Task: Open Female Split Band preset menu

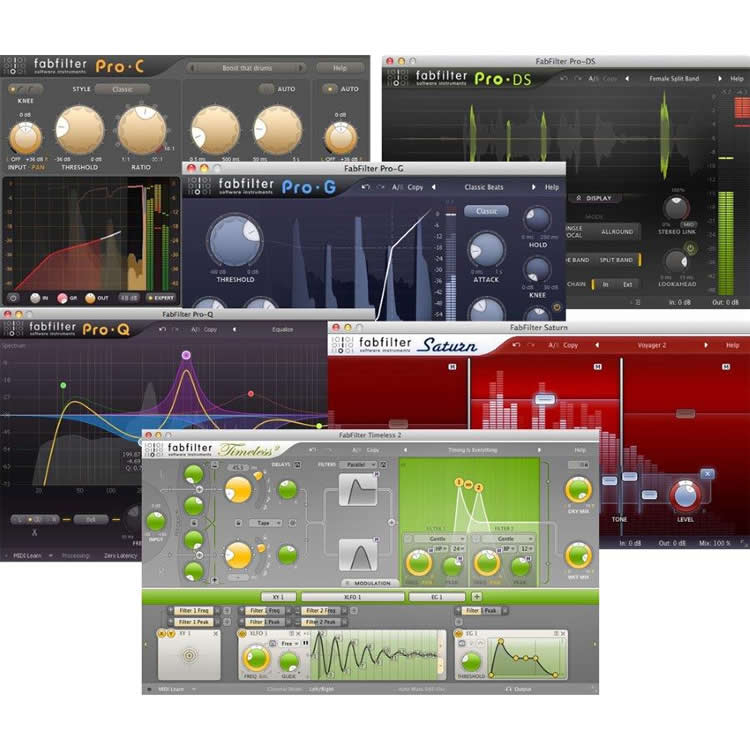Action: pyautogui.click(x=674, y=78)
